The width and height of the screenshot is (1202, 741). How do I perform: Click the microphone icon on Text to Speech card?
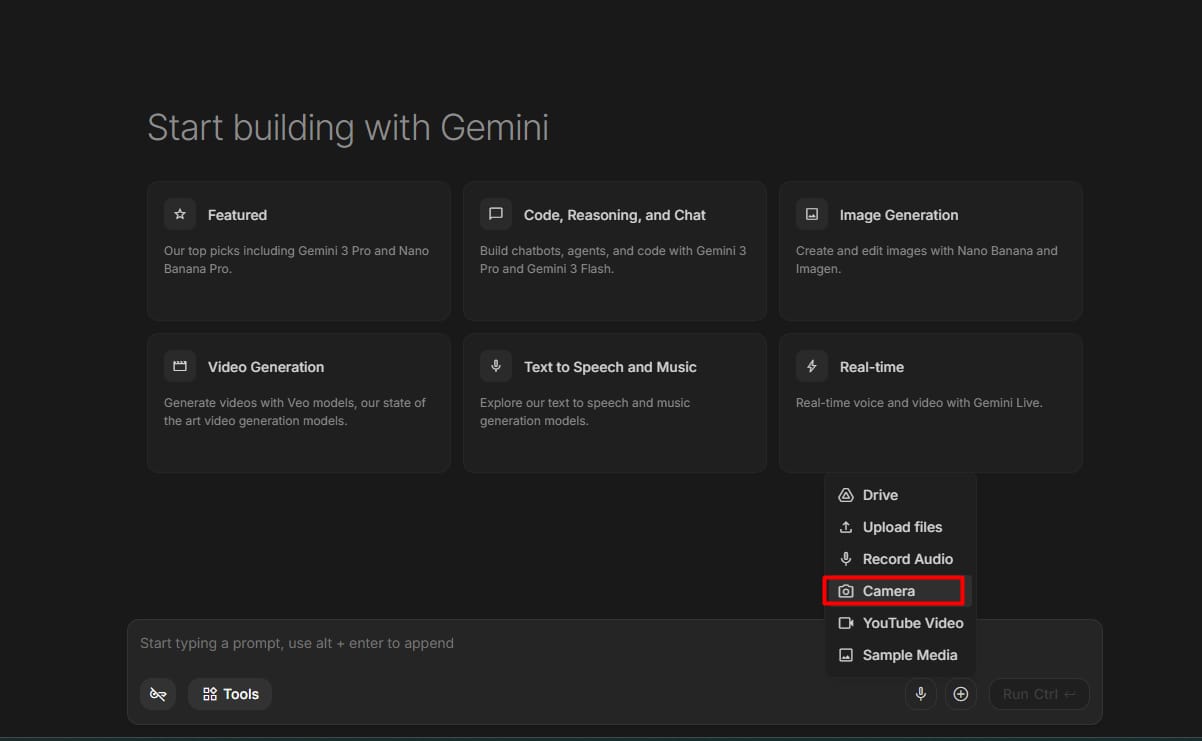tap(495, 366)
